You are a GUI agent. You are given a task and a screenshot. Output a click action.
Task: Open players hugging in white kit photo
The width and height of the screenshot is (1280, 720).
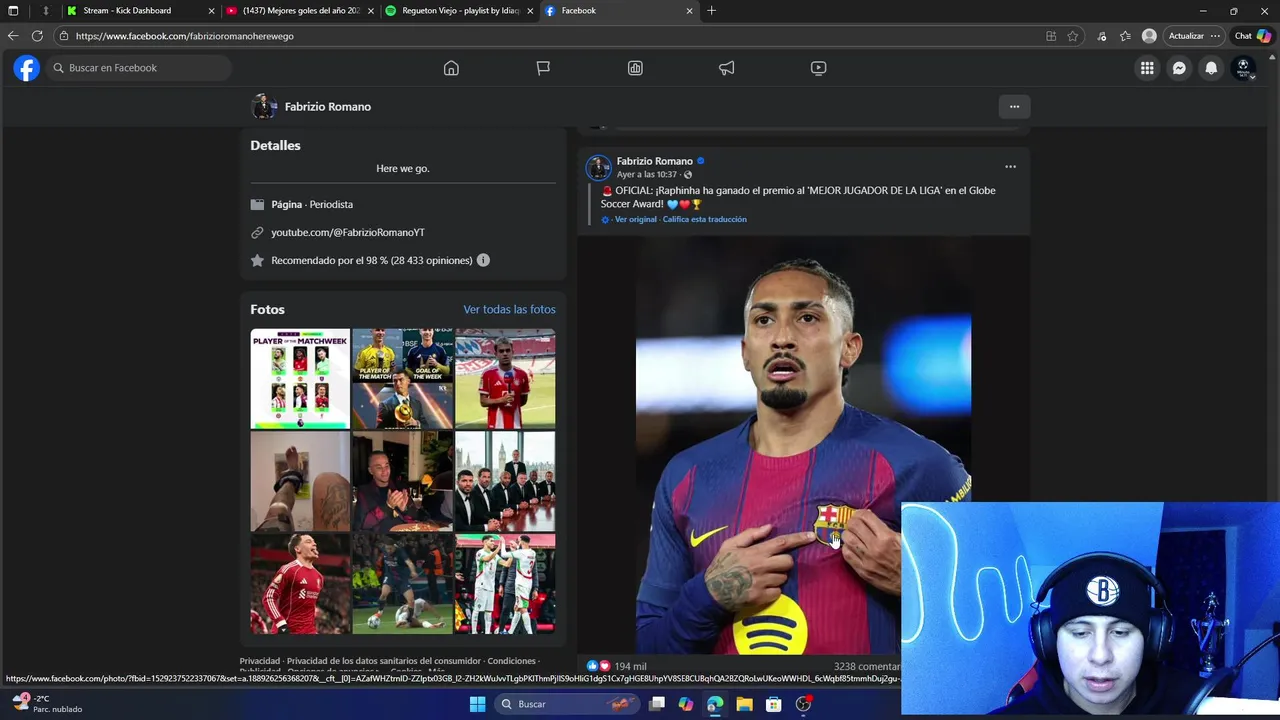pos(505,584)
